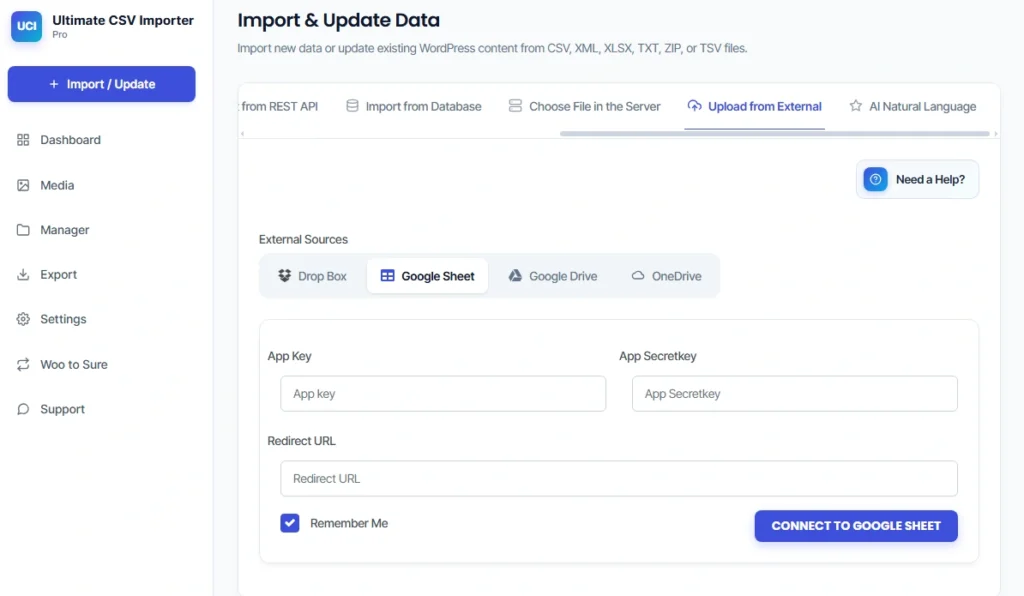Focus the App Secretkey input field
The height and width of the screenshot is (596, 1024).
795,394
